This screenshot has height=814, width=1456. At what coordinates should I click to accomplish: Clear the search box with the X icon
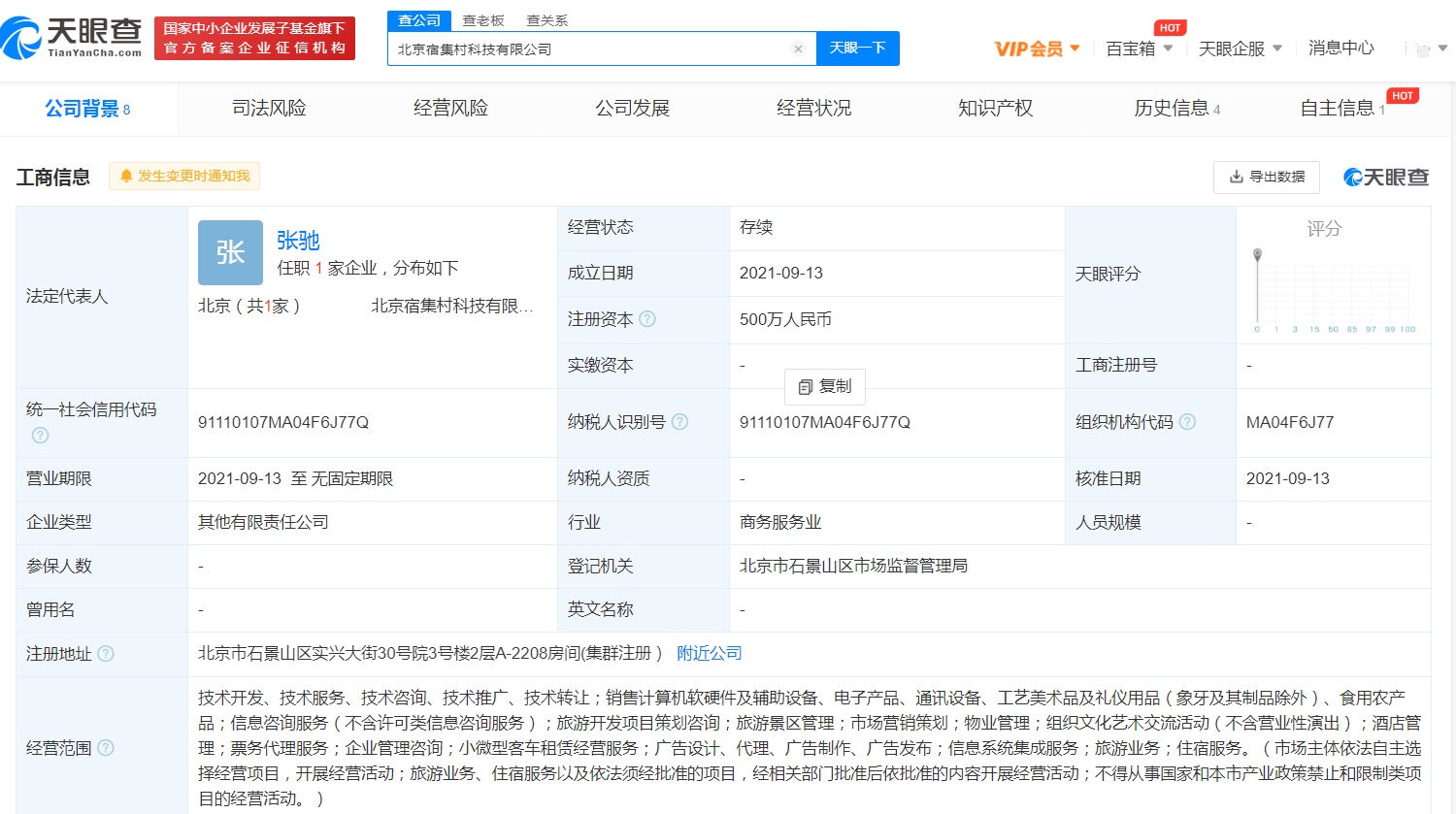coord(798,49)
